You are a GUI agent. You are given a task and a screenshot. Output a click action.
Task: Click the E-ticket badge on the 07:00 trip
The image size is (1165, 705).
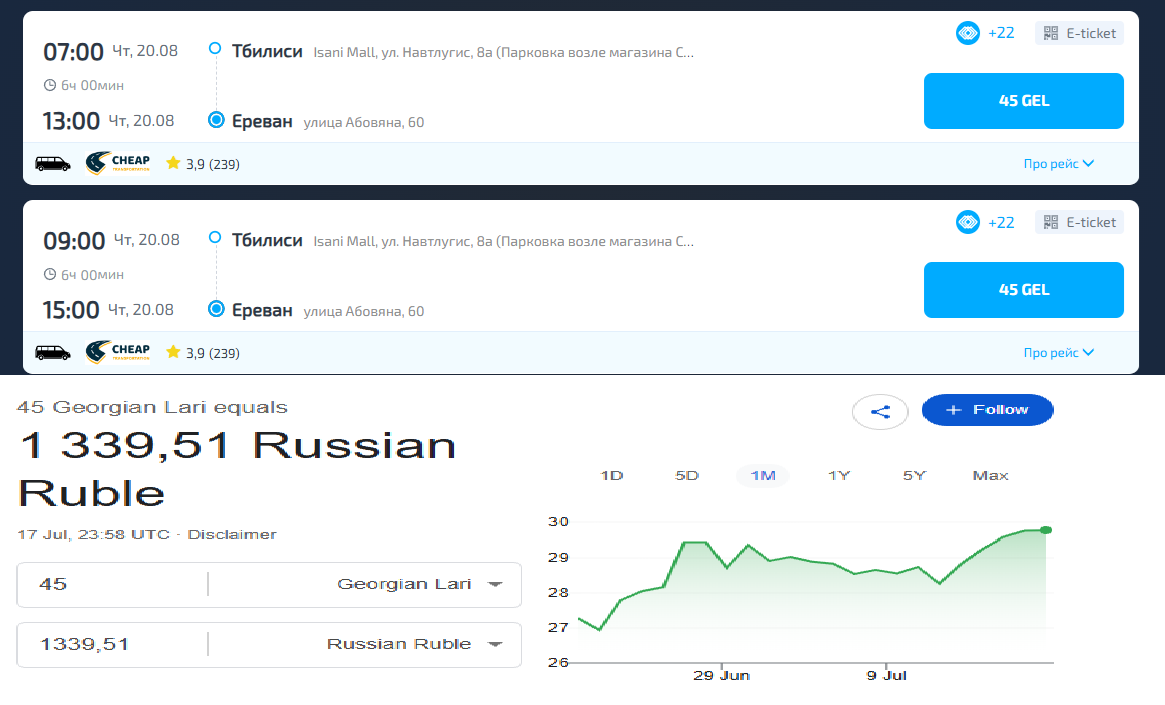click(1079, 33)
